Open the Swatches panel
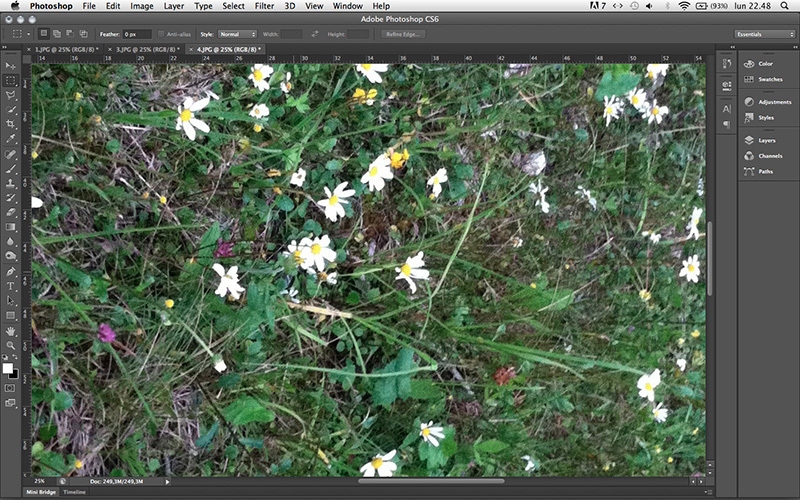This screenshot has height=500, width=800. click(x=768, y=79)
